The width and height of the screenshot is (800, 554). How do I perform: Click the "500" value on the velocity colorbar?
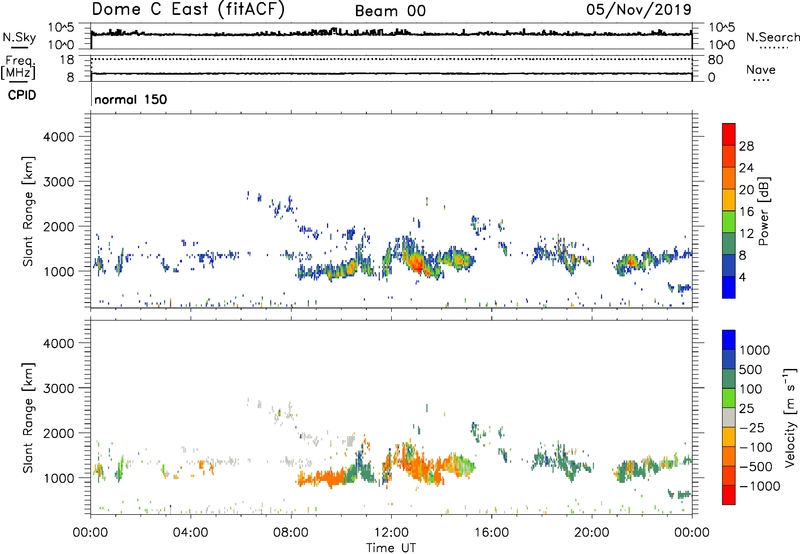pyautogui.click(x=750, y=370)
